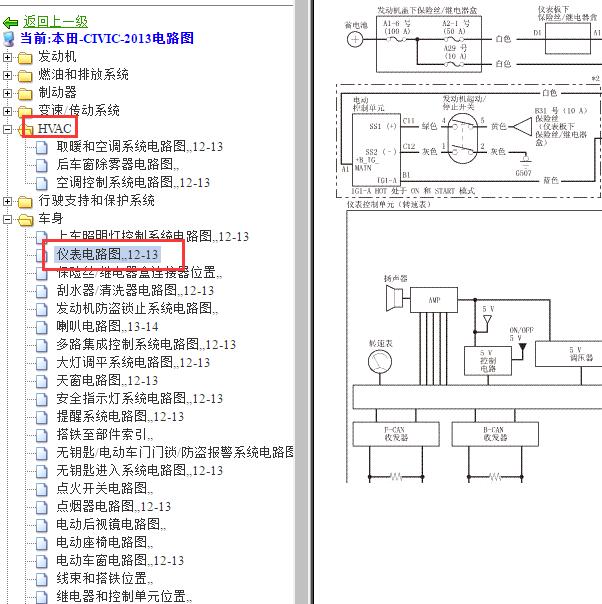Expand the 变速/传动系统 folder node
The height and width of the screenshot is (604, 602).
point(7,111)
